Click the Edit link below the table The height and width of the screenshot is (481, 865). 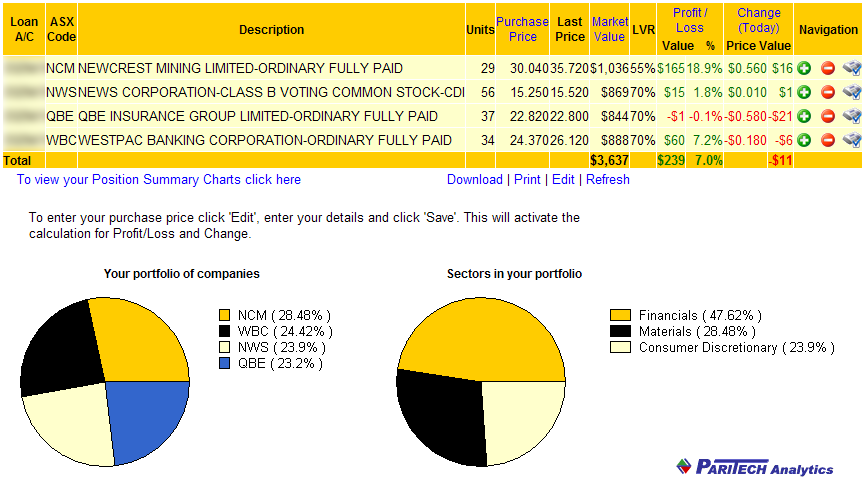click(563, 180)
